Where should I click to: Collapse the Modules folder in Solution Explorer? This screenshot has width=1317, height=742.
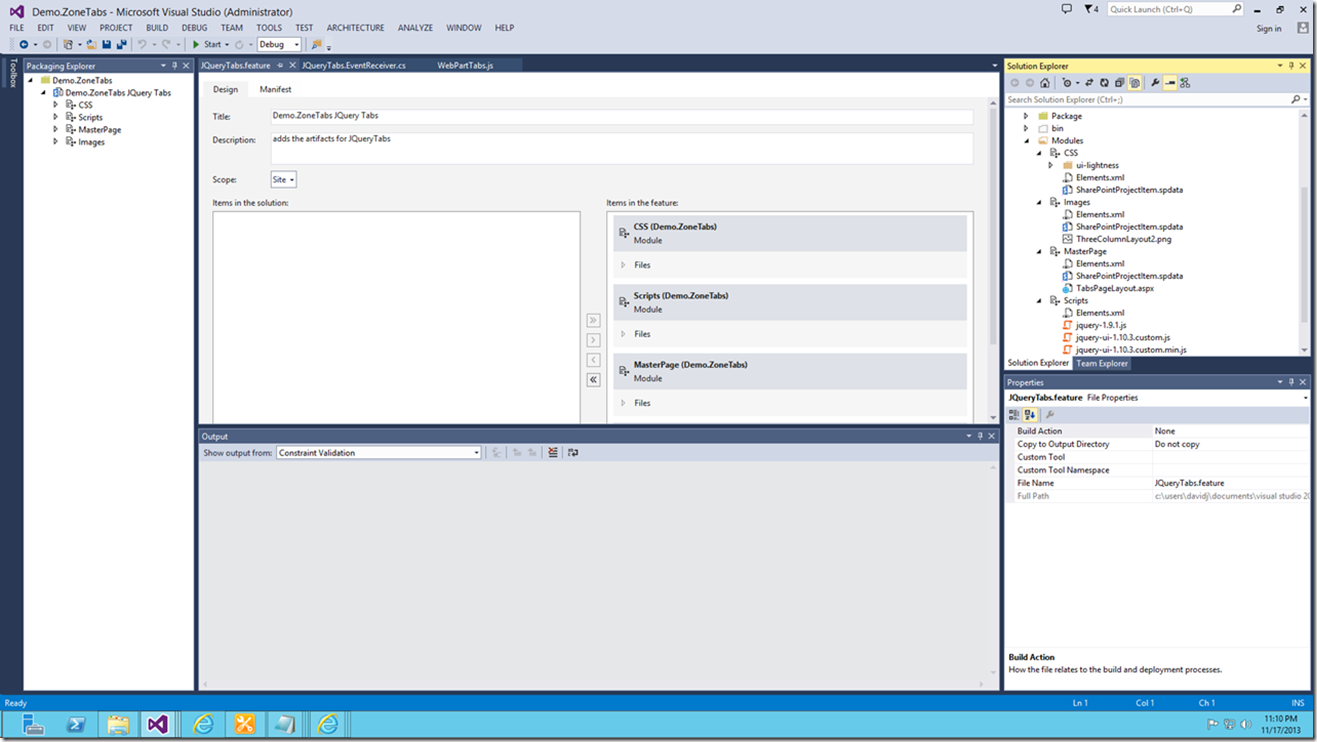pos(1026,141)
